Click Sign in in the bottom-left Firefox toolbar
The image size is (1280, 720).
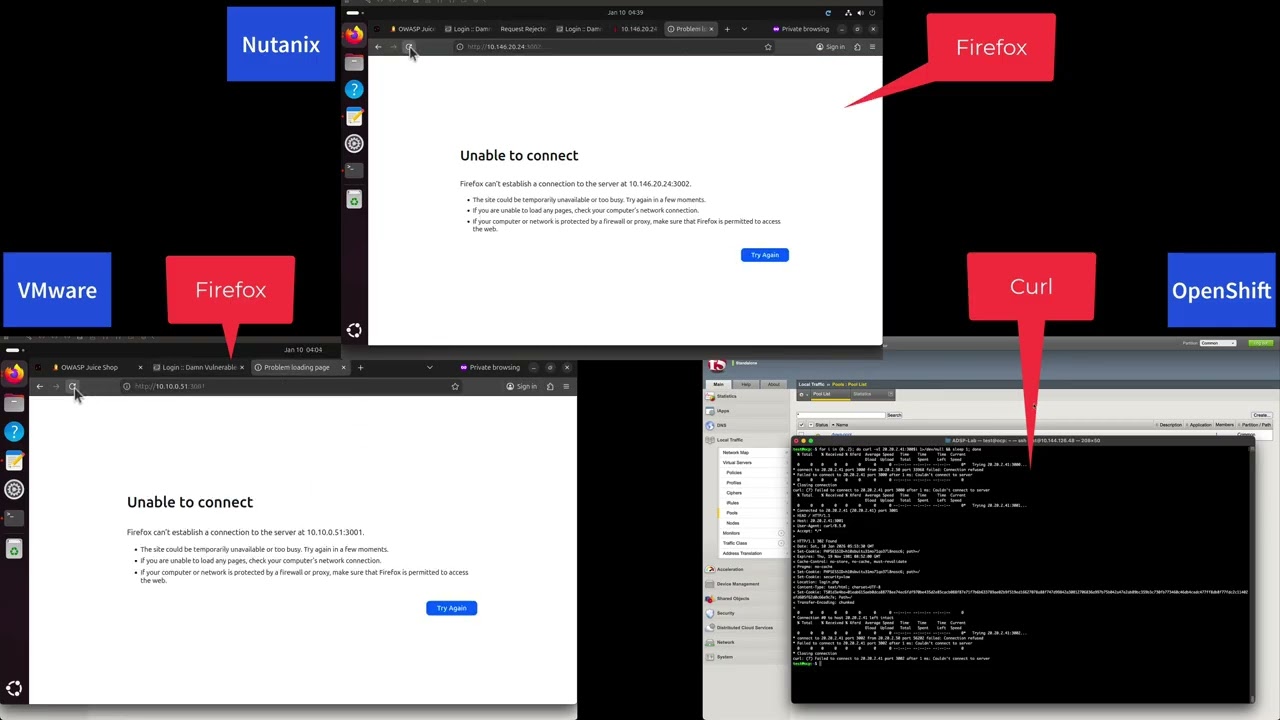coord(522,386)
